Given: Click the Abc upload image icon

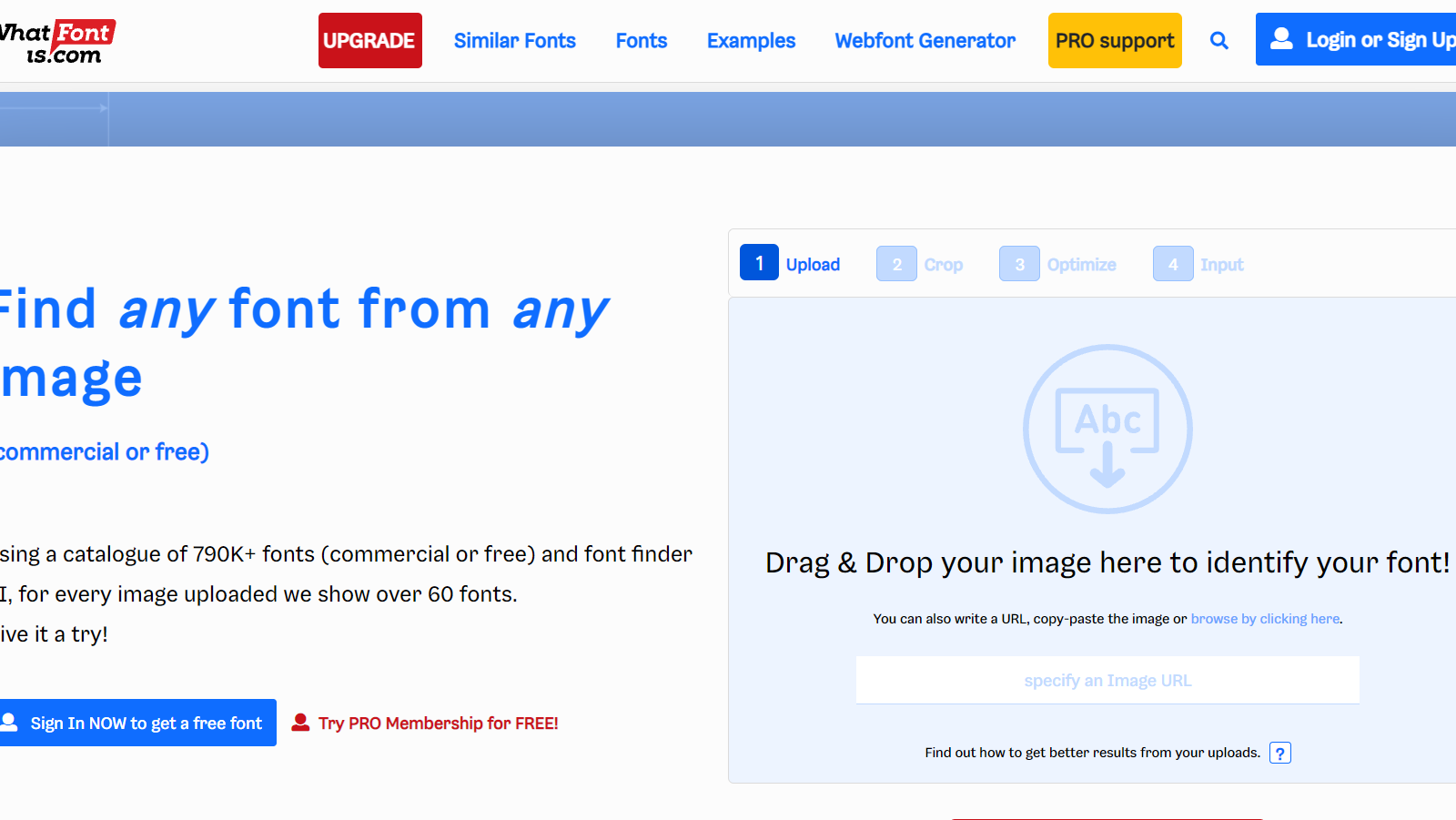Looking at the screenshot, I should 1107,429.
